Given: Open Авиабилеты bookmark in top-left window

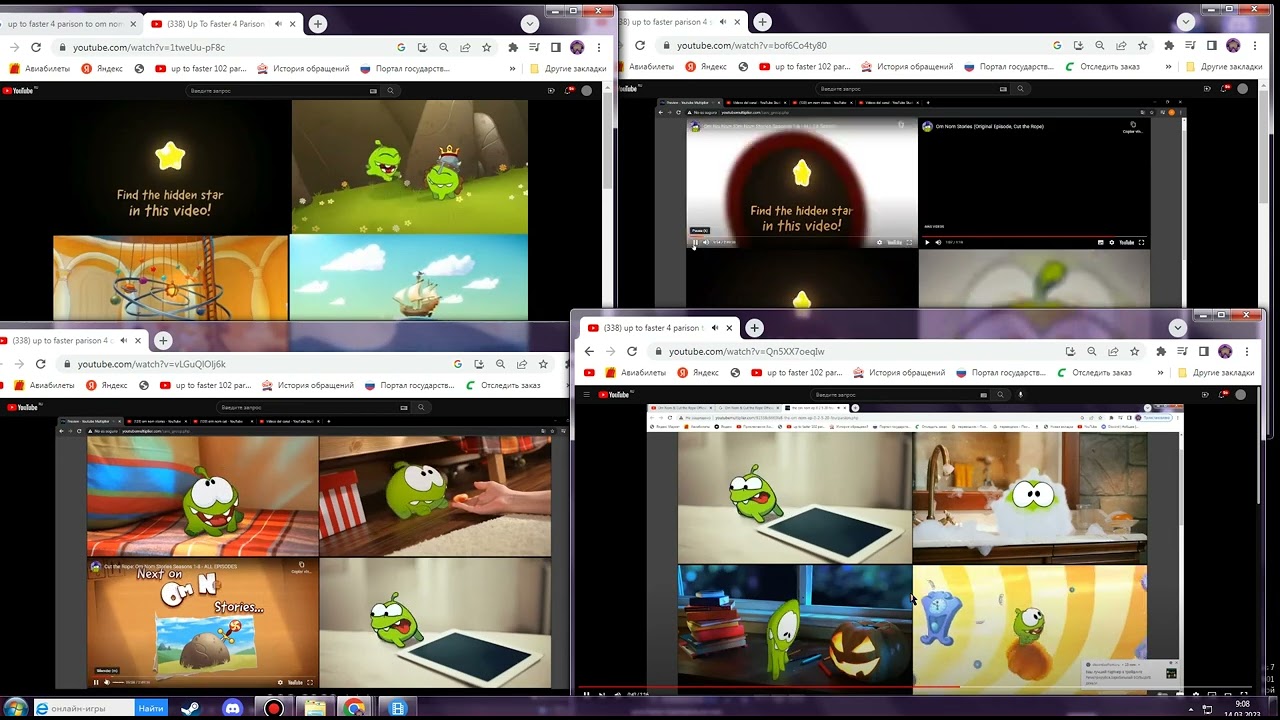Looking at the screenshot, I should click(x=41, y=69).
